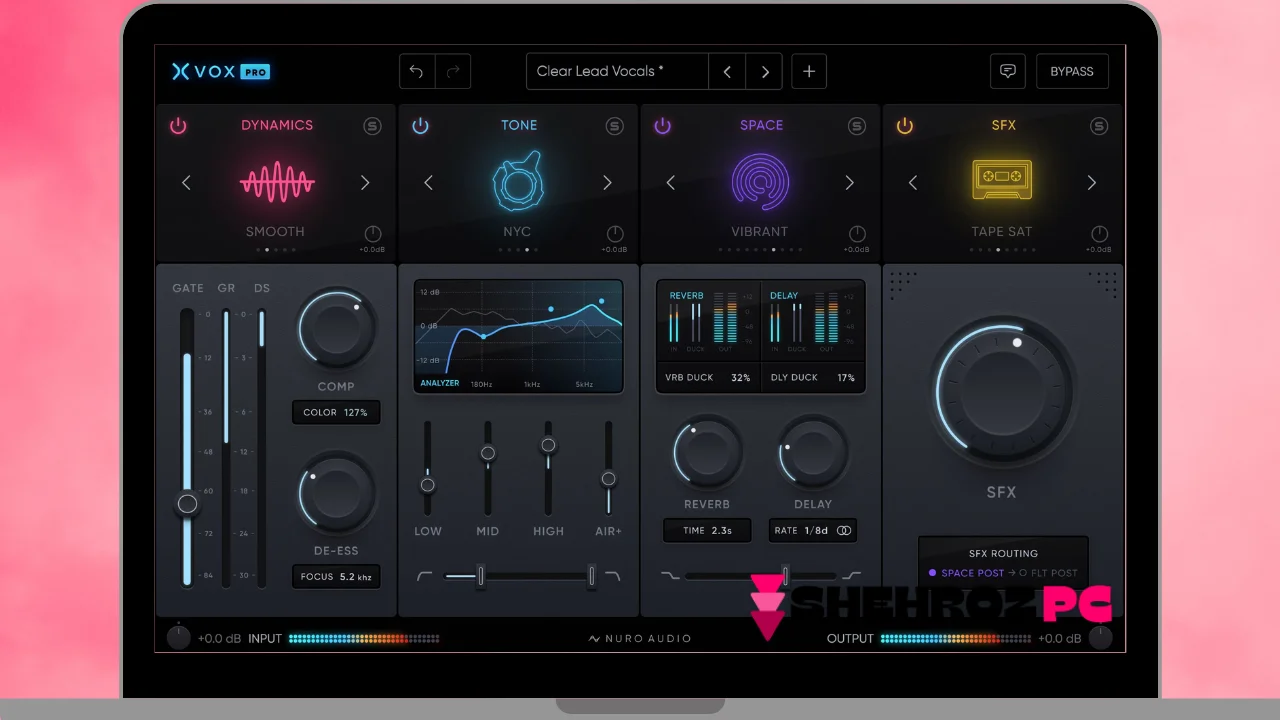This screenshot has width=1280, height=720.
Task: Click the LOW EQ band slider
Action: coord(427,485)
